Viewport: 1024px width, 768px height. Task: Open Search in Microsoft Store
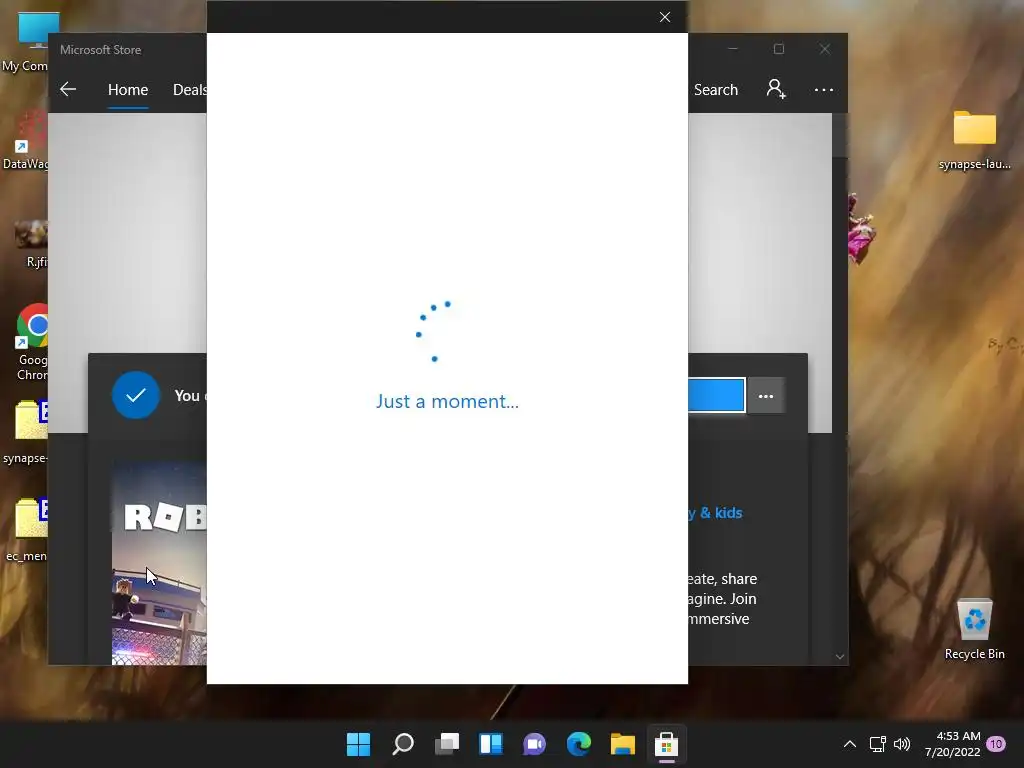(716, 89)
